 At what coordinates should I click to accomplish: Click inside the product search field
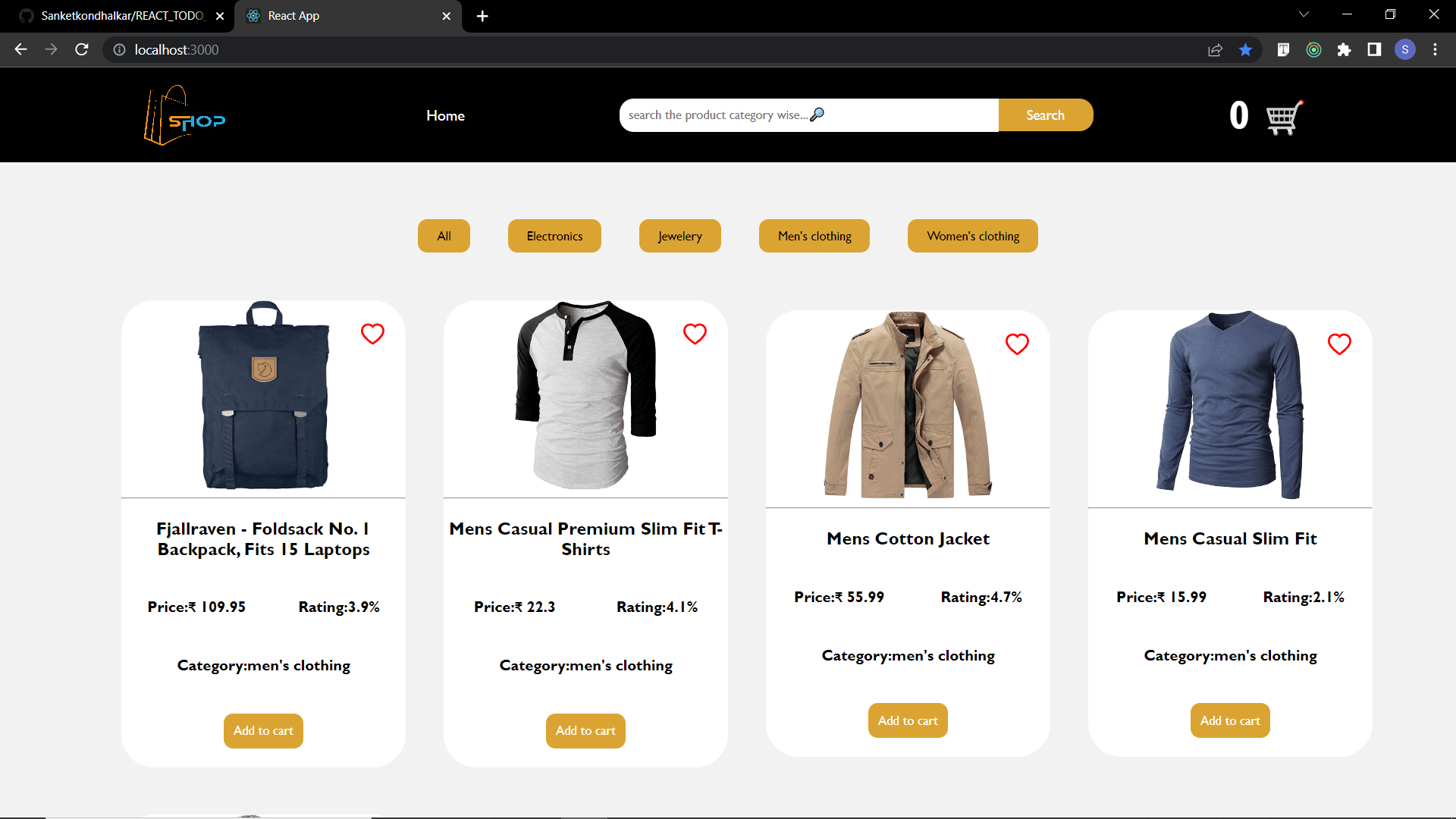pyautogui.click(x=720, y=115)
